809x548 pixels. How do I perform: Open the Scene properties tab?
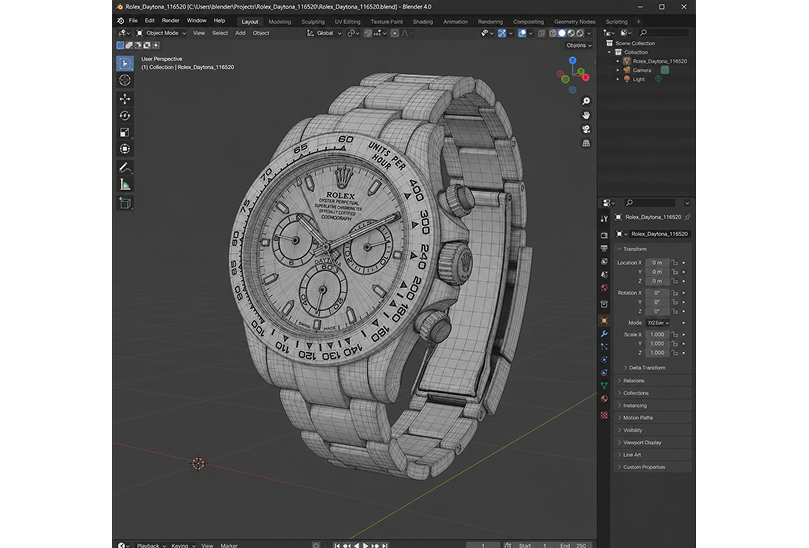(x=604, y=275)
